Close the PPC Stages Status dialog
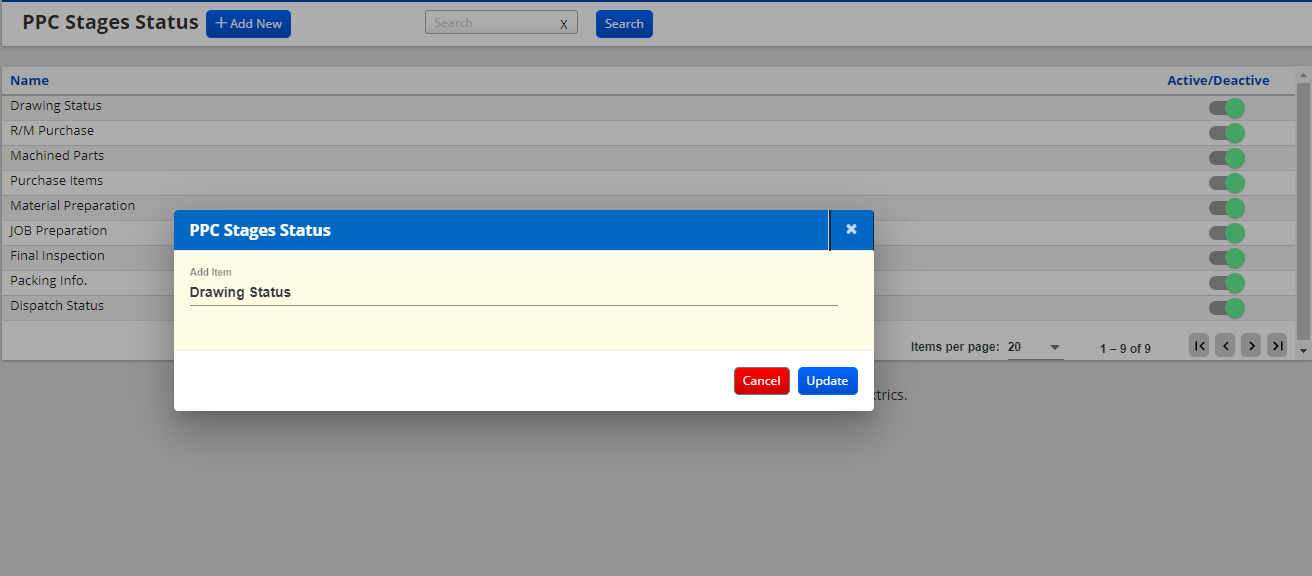 coord(851,229)
